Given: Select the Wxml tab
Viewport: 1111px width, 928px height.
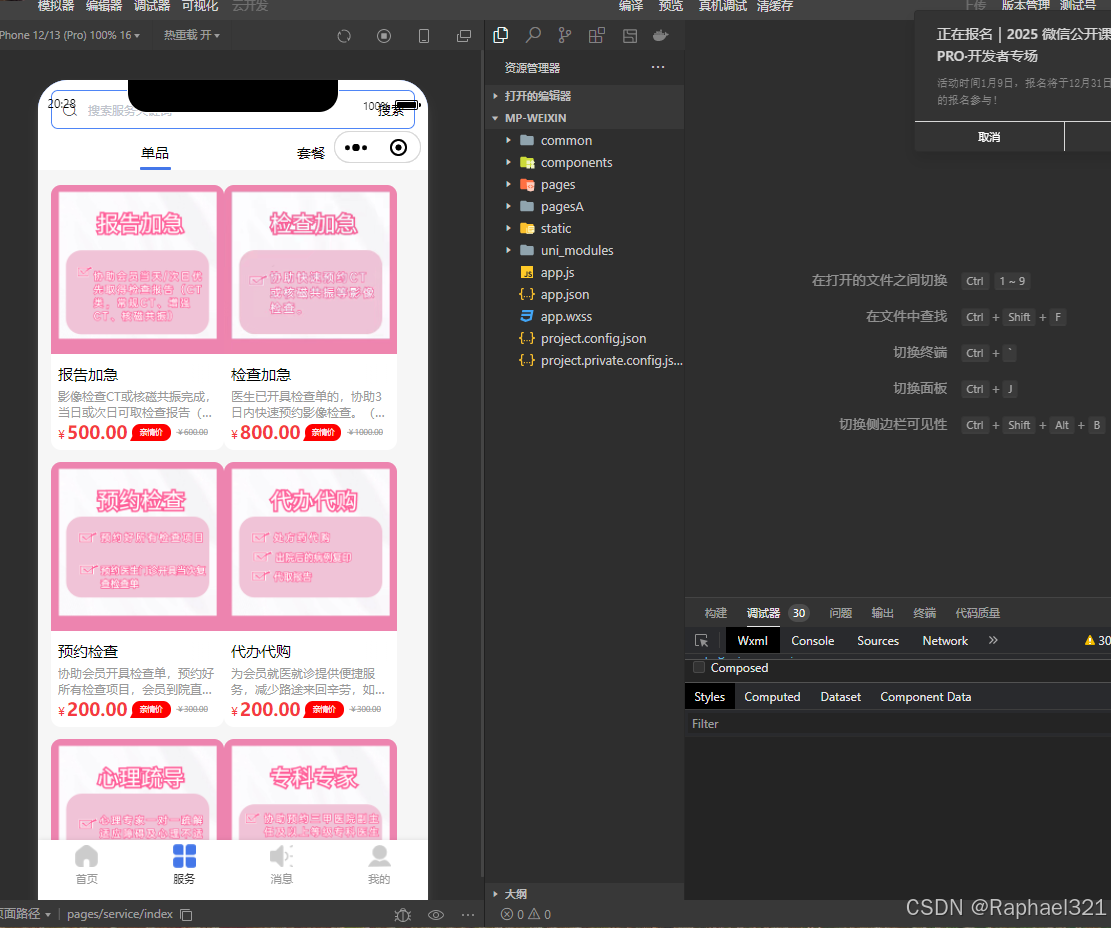Looking at the screenshot, I should coord(752,640).
